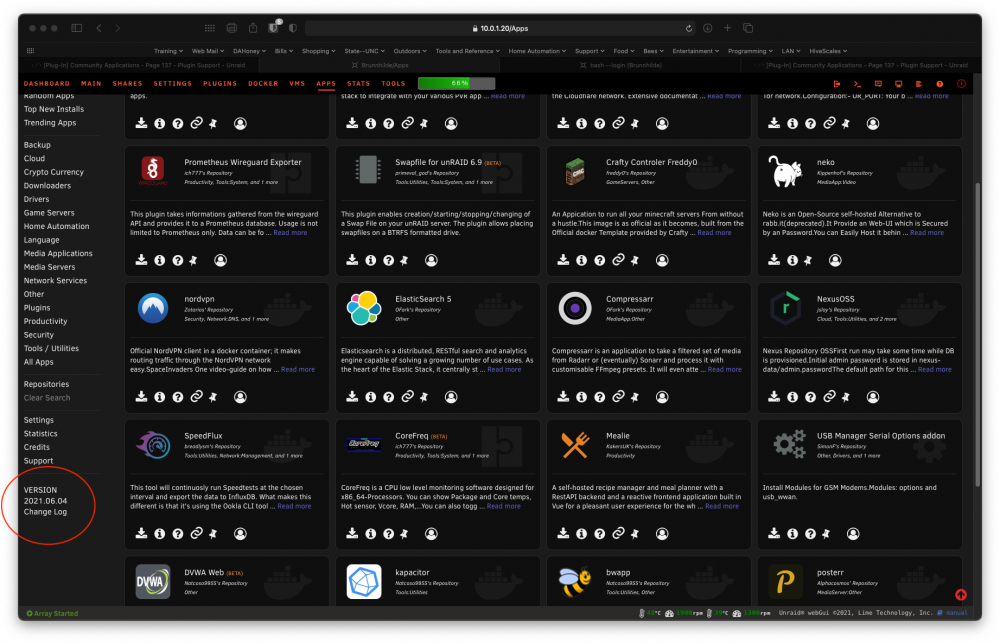The width and height of the screenshot is (1000, 643).
Task: Expand the Bees bookmarks folder
Action: click(x=653, y=51)
